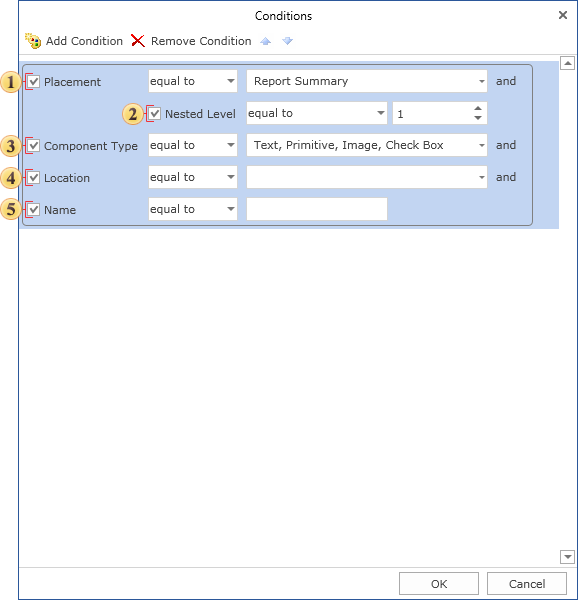Image resolution: width=578 pixels, height=600 pixels.
Task: Increase the Nested Level value using up spinner
Action: [x=478, y=108]
